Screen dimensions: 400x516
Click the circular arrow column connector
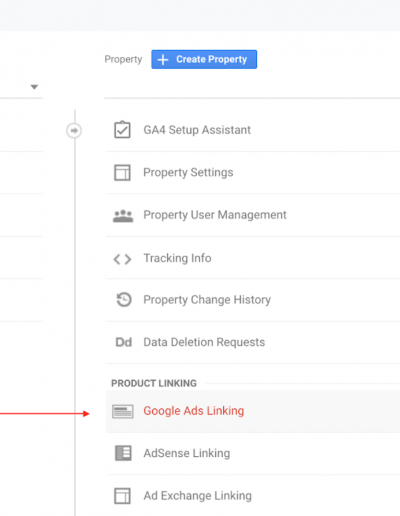click(74, 130)
